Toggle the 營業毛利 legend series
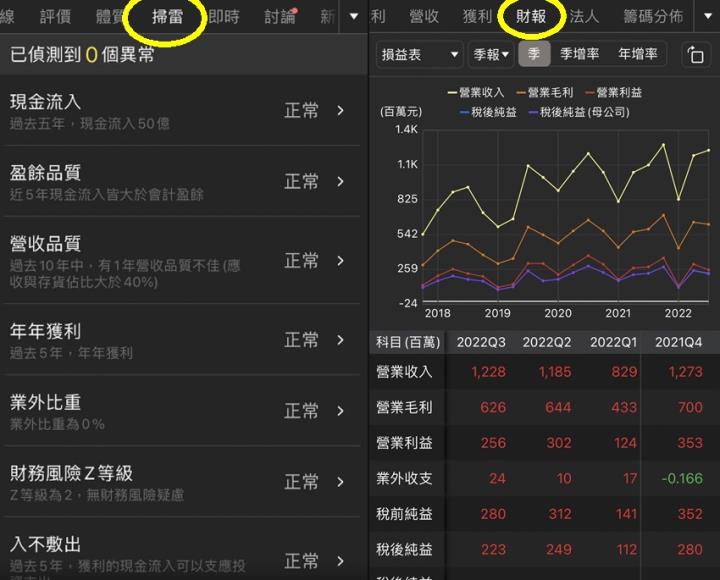The image size is (720, 580). coord(545,93)
